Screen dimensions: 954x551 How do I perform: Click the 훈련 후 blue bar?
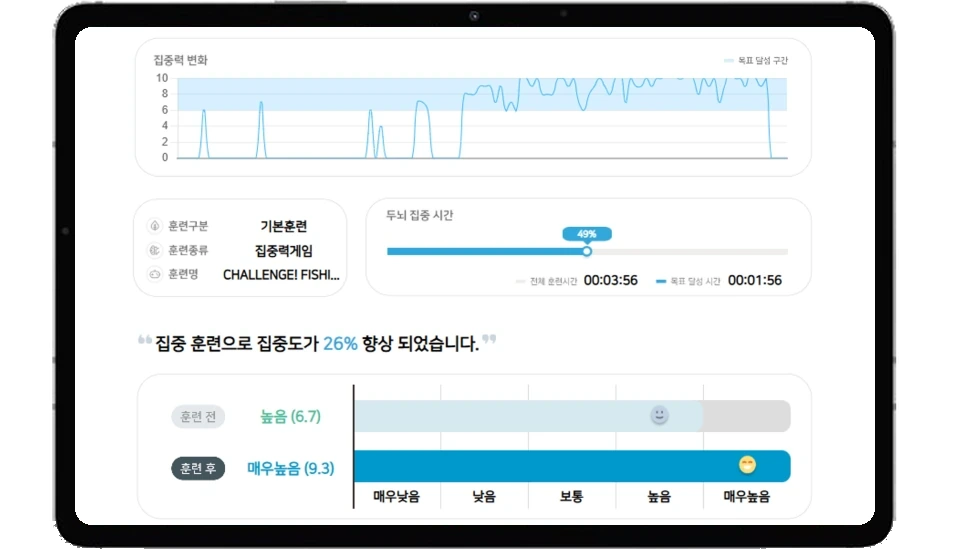point(572,466)
